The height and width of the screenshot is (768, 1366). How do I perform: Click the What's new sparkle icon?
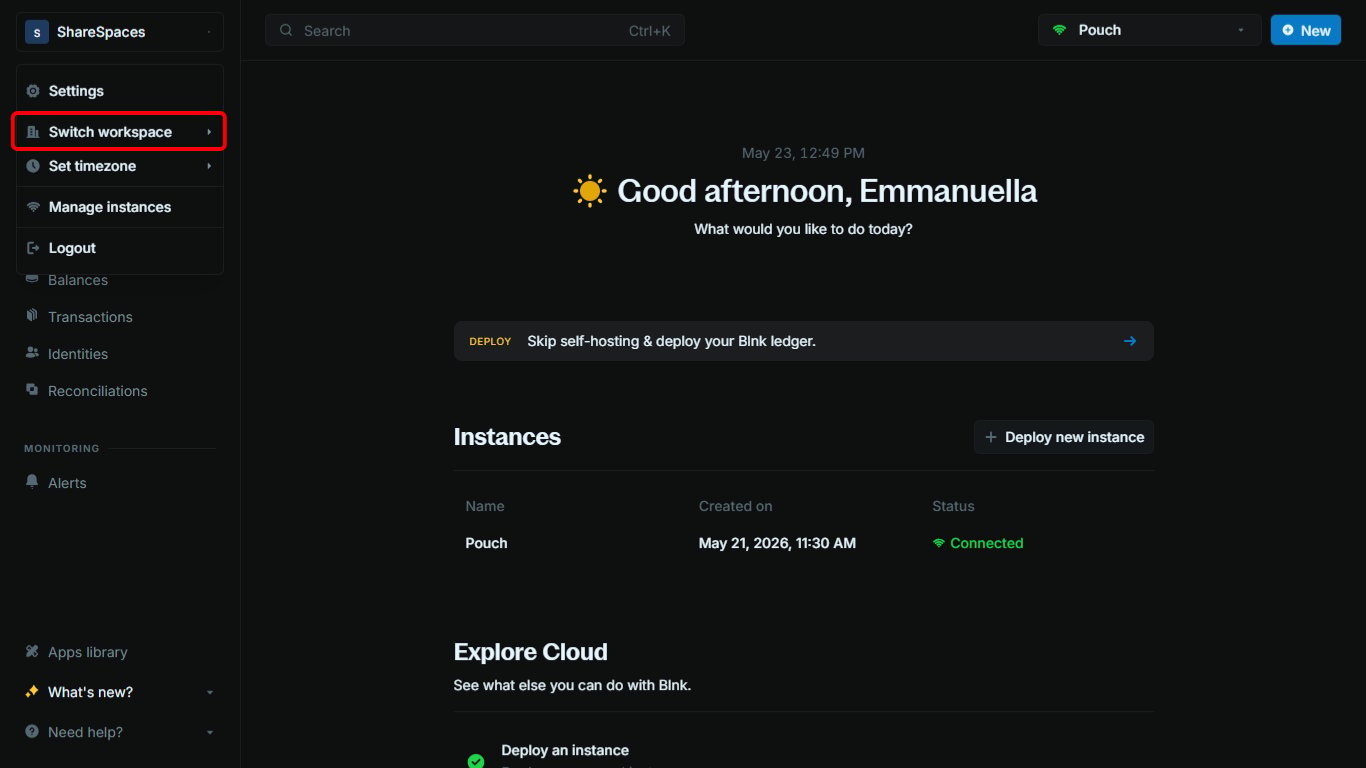click(x=32, y=691)
